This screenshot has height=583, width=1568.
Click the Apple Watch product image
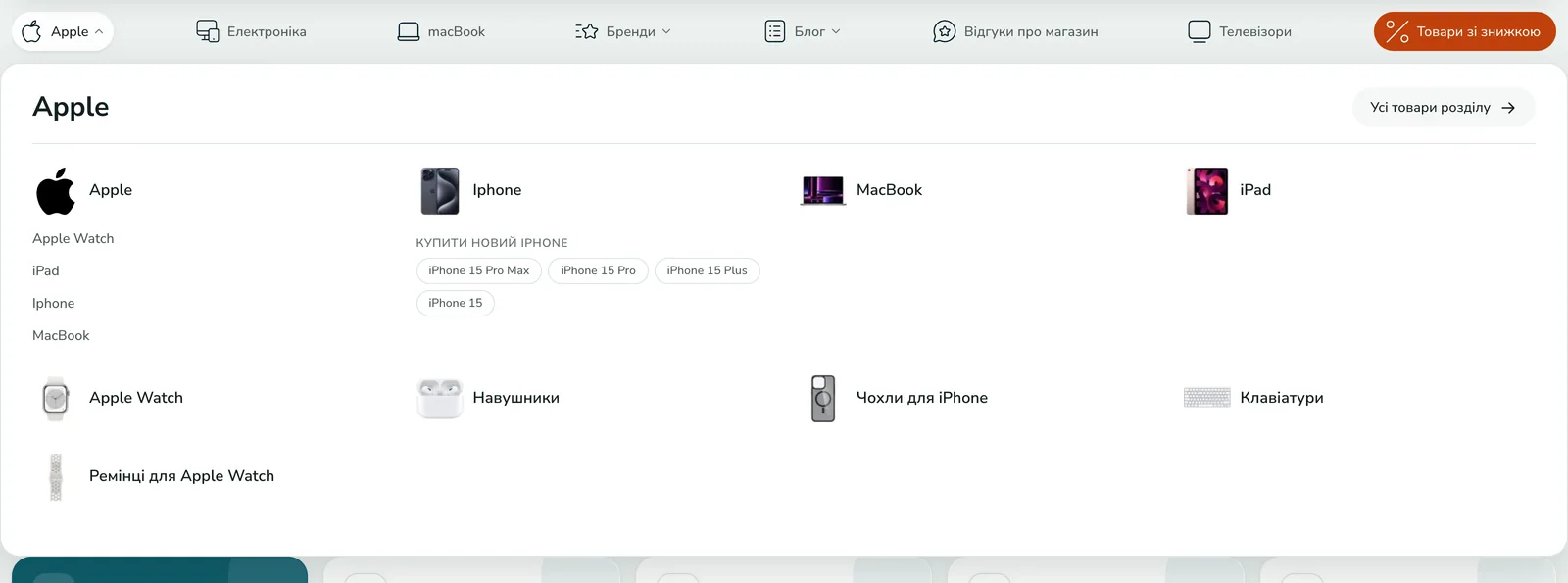pyautogui.click(x=56, y=399)
